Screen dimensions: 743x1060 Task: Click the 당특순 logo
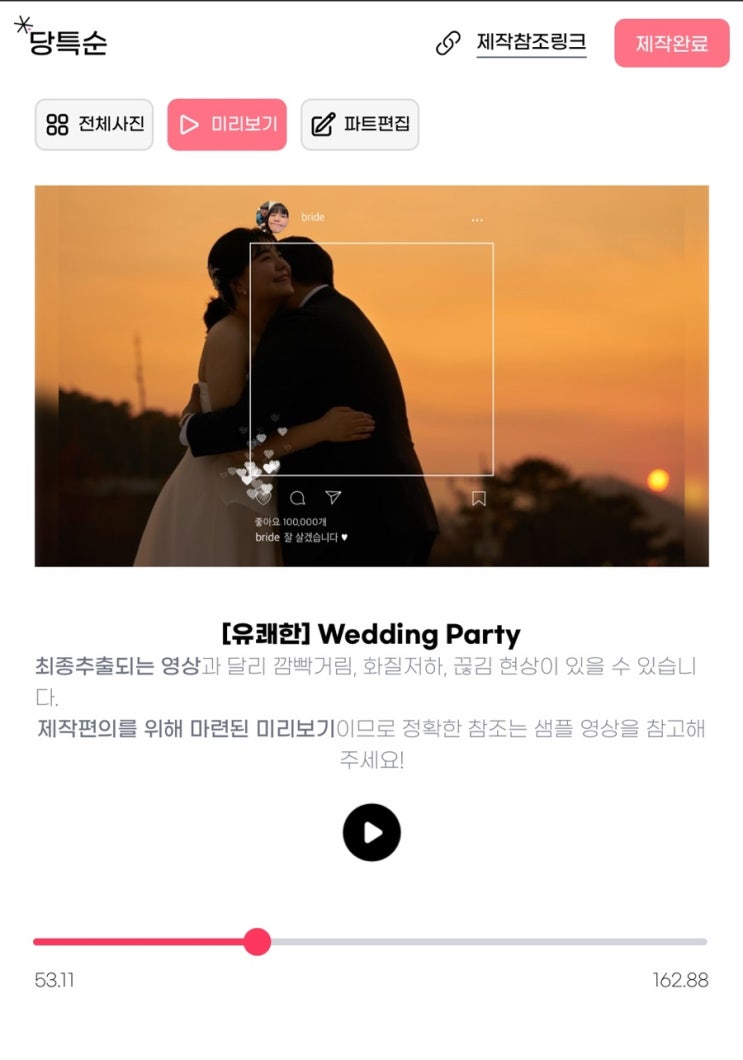click(62, 39)
